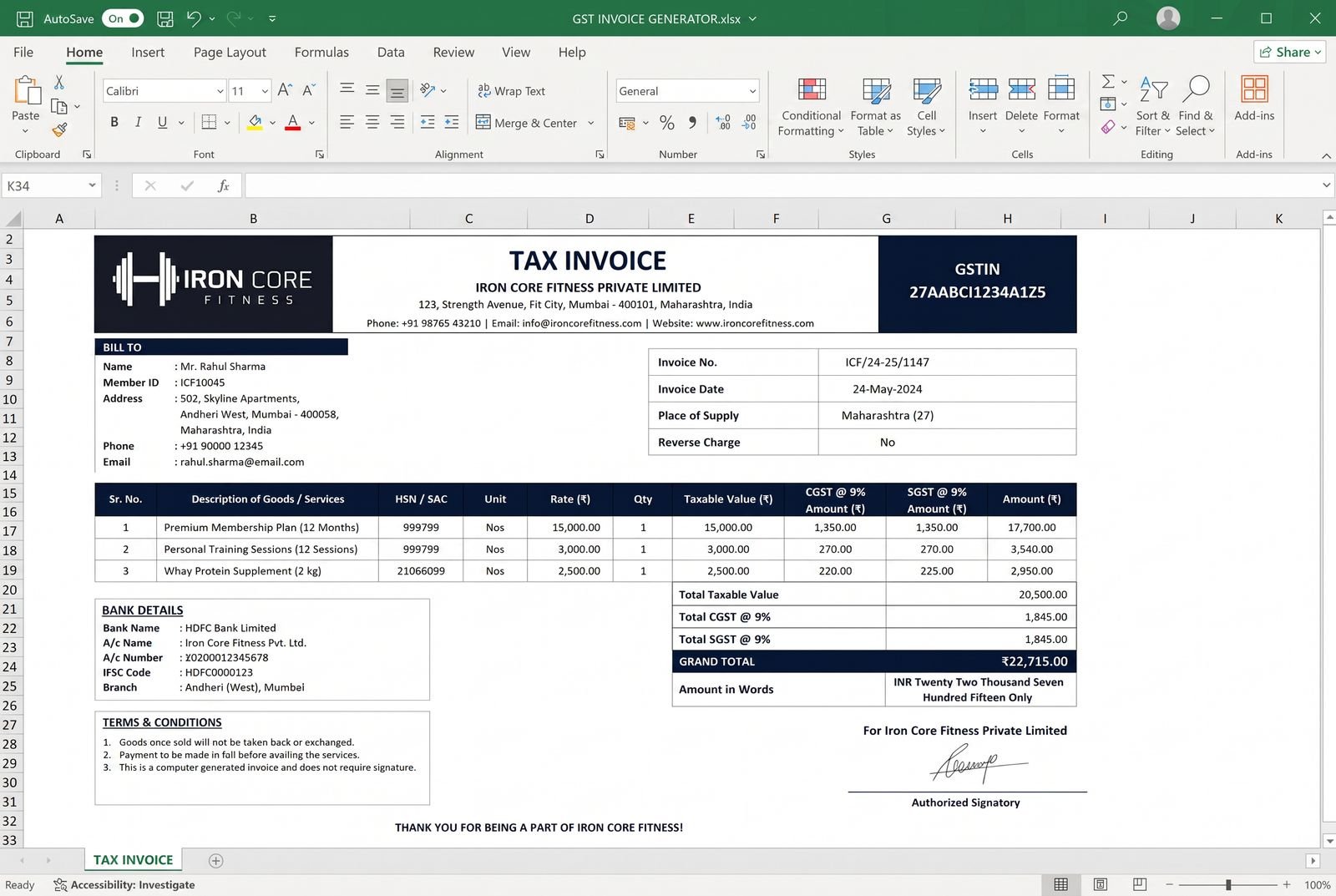Toggle Bottom Align vertical alignment
This screenshot has width=1336, height=896.
tap(397, 90)
